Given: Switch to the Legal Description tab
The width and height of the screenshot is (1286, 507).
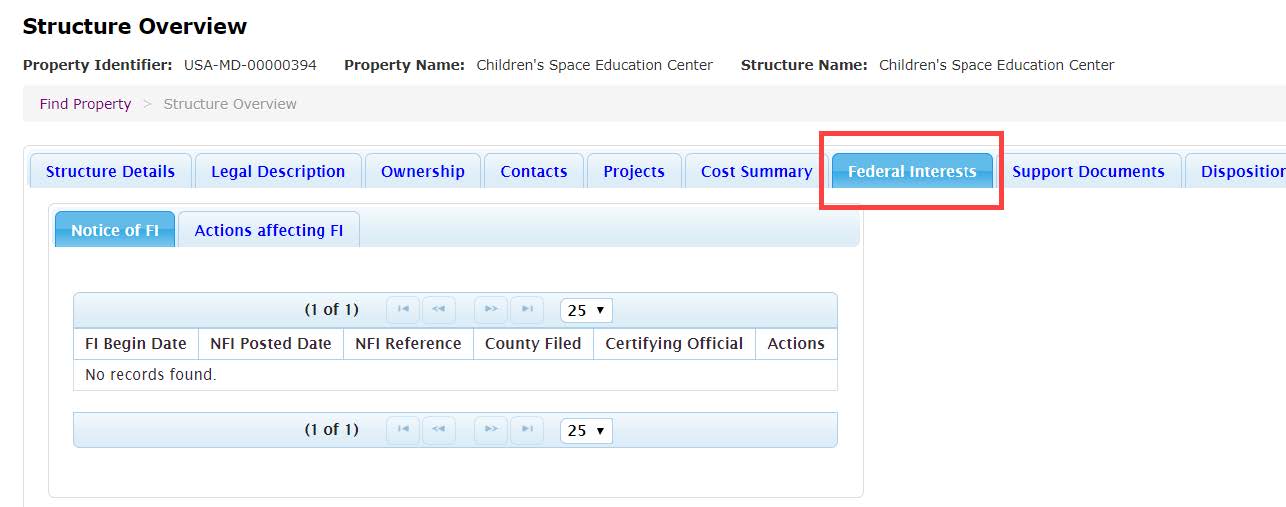Looking at the screenshot, I should (x=278, y=171).
